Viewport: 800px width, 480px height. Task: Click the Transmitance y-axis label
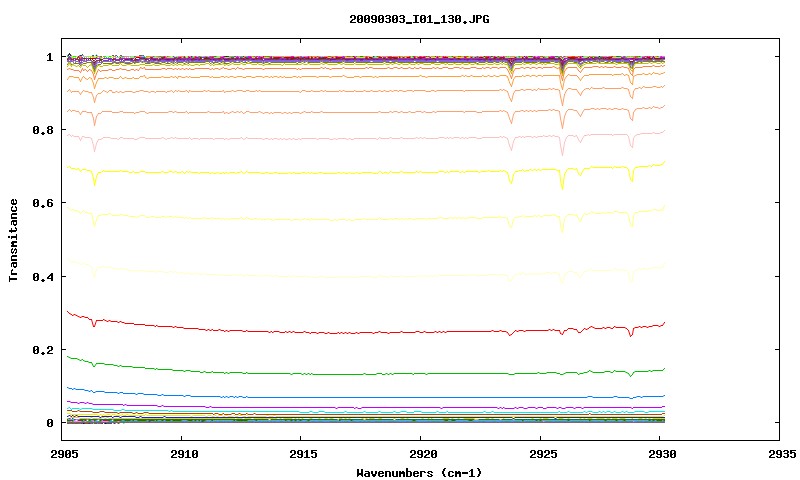pyautogui.click(x=13, y=240)
